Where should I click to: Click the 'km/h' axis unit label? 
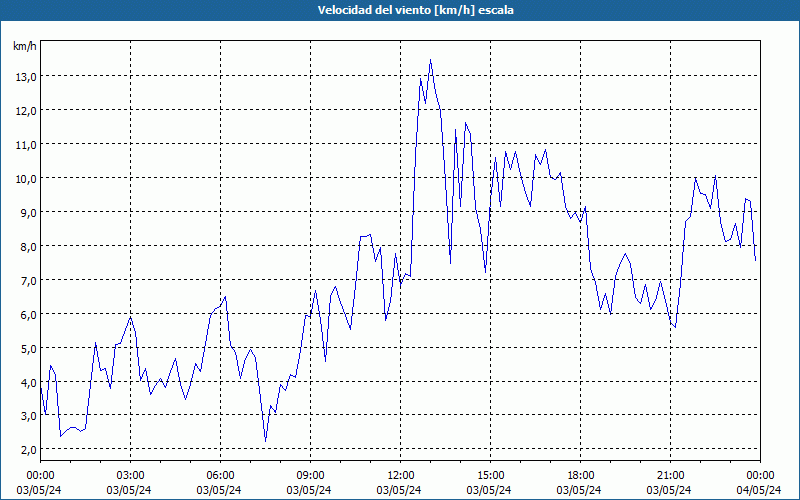point(25,46)
